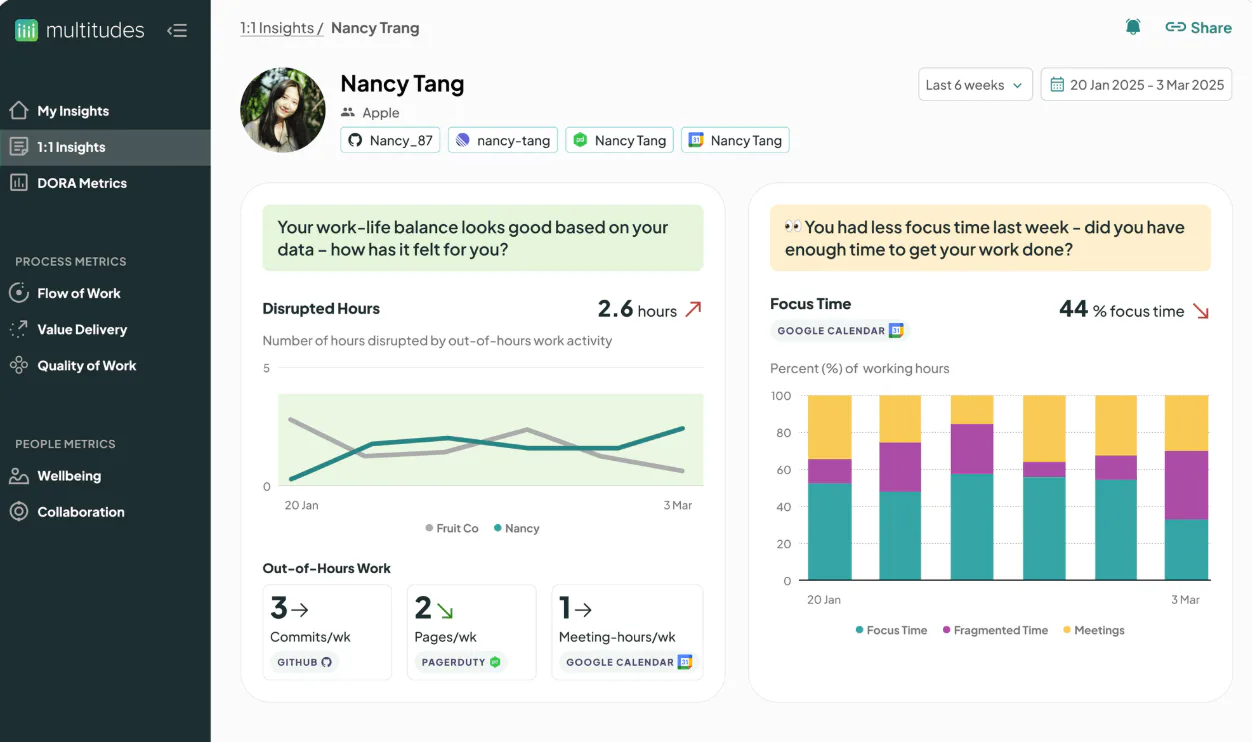Open PagerDuty account tag Nancy Tang
This screenshot has width=1252, height=742.
pos(619,140)
